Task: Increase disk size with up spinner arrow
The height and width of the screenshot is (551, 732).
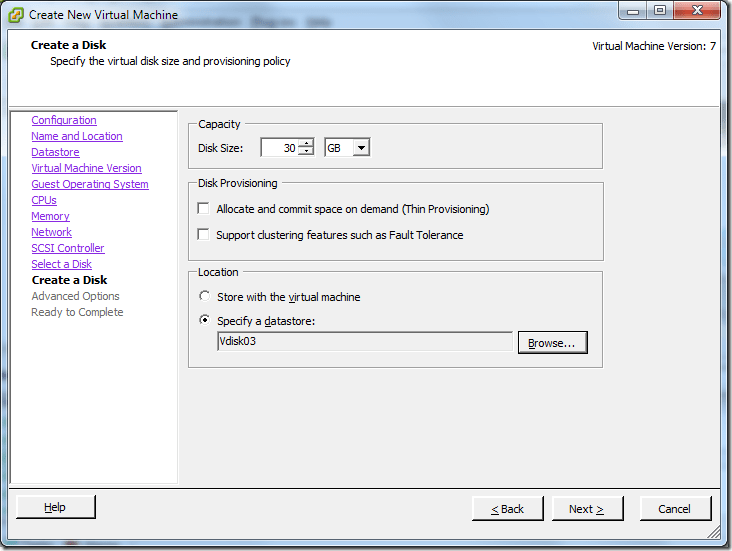Action: coord(306,144)
